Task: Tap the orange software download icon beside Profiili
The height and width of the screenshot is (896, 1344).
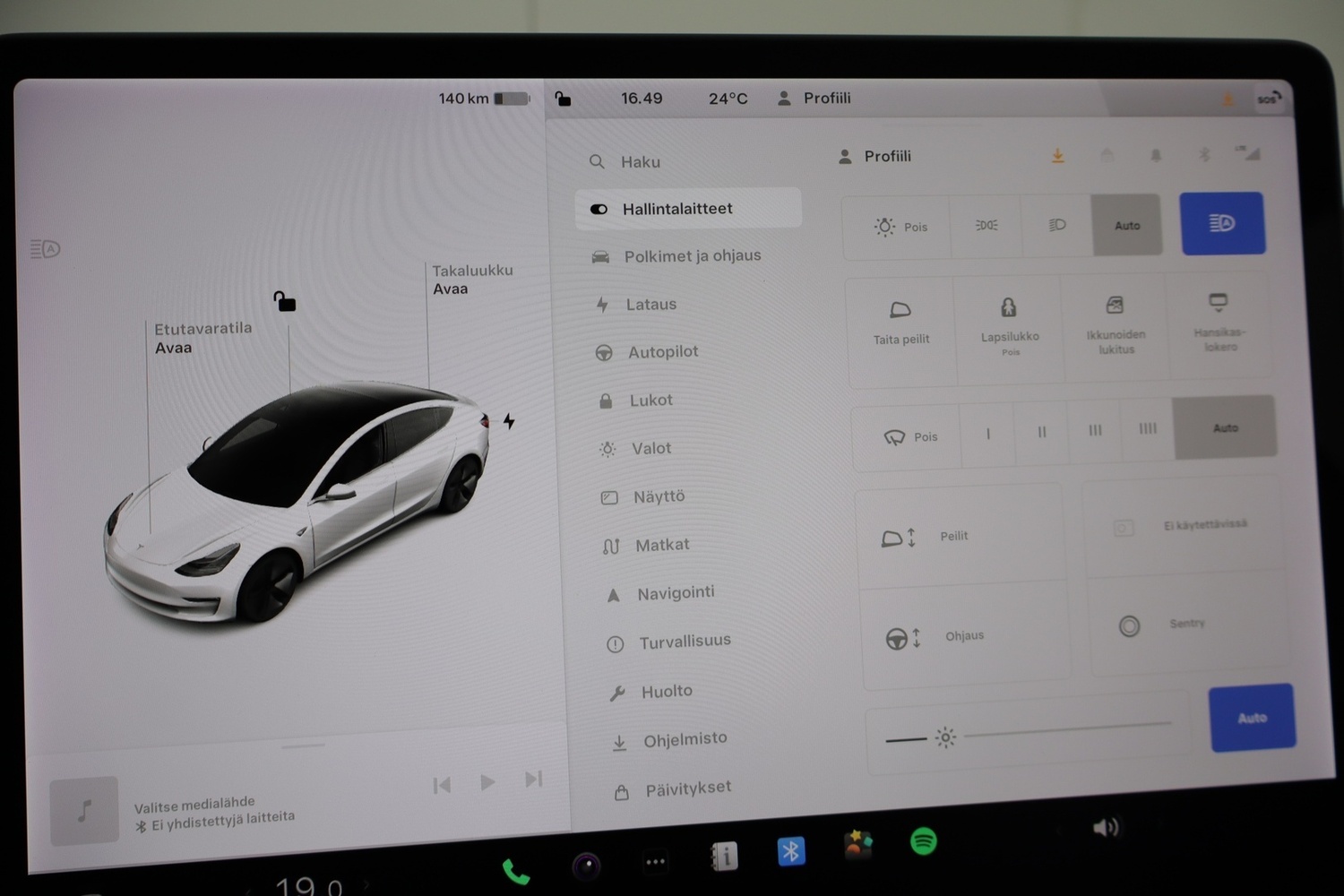Action: tap(1058, 156)
